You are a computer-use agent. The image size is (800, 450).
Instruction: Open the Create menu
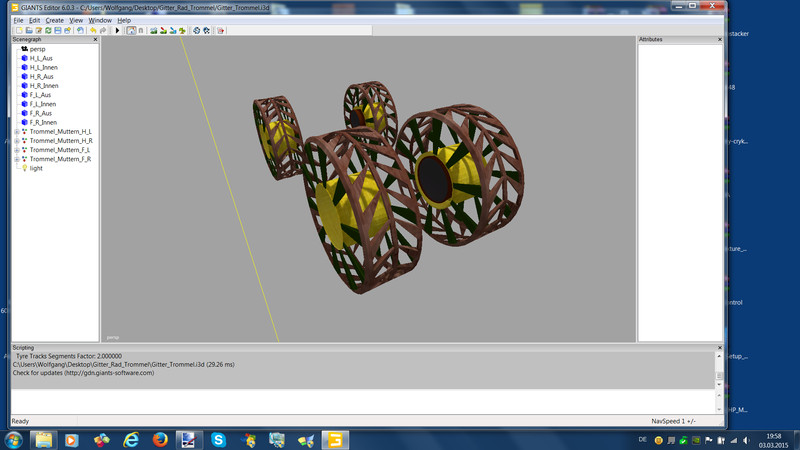pyautogui.click(x=54, y=20)
